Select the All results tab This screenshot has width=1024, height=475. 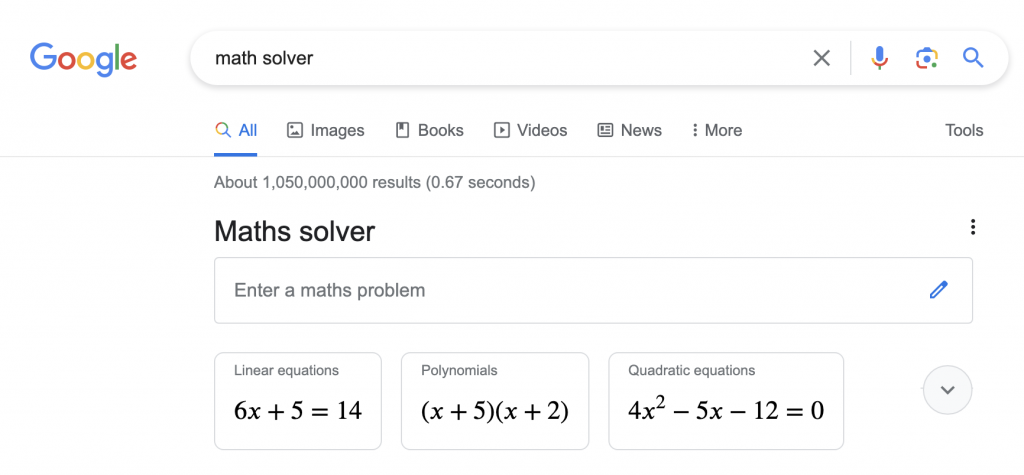(x=237, y=130)
